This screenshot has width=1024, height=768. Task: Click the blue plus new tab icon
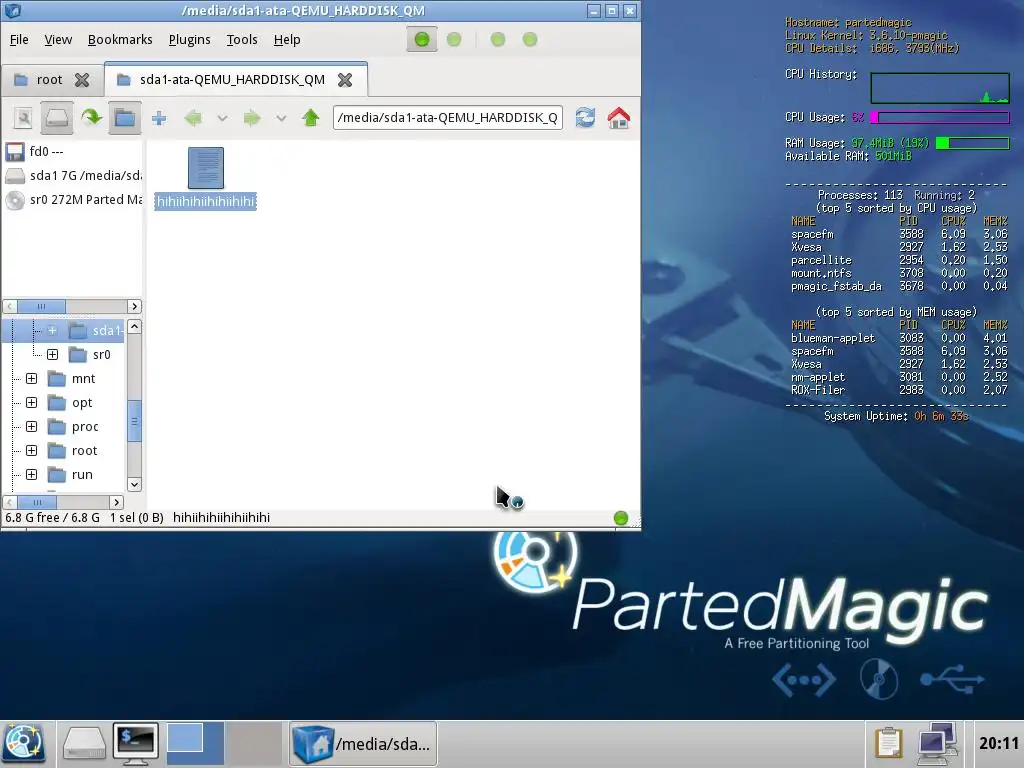tap(159, 118)
